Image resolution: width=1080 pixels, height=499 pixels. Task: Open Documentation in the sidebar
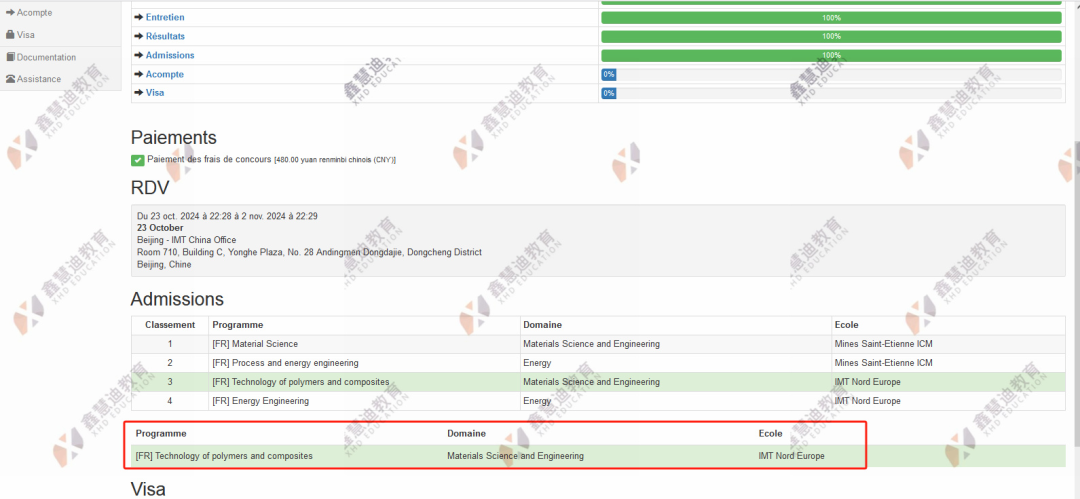(x=46, y=57)
